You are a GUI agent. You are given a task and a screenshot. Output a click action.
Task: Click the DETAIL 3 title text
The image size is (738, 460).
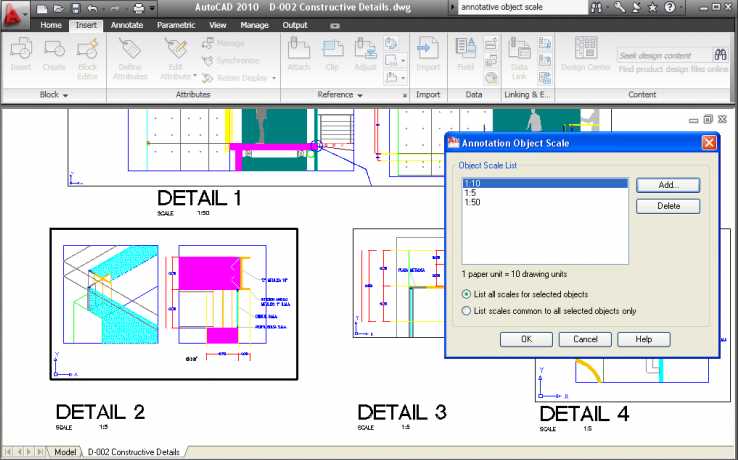click(402, 412)
